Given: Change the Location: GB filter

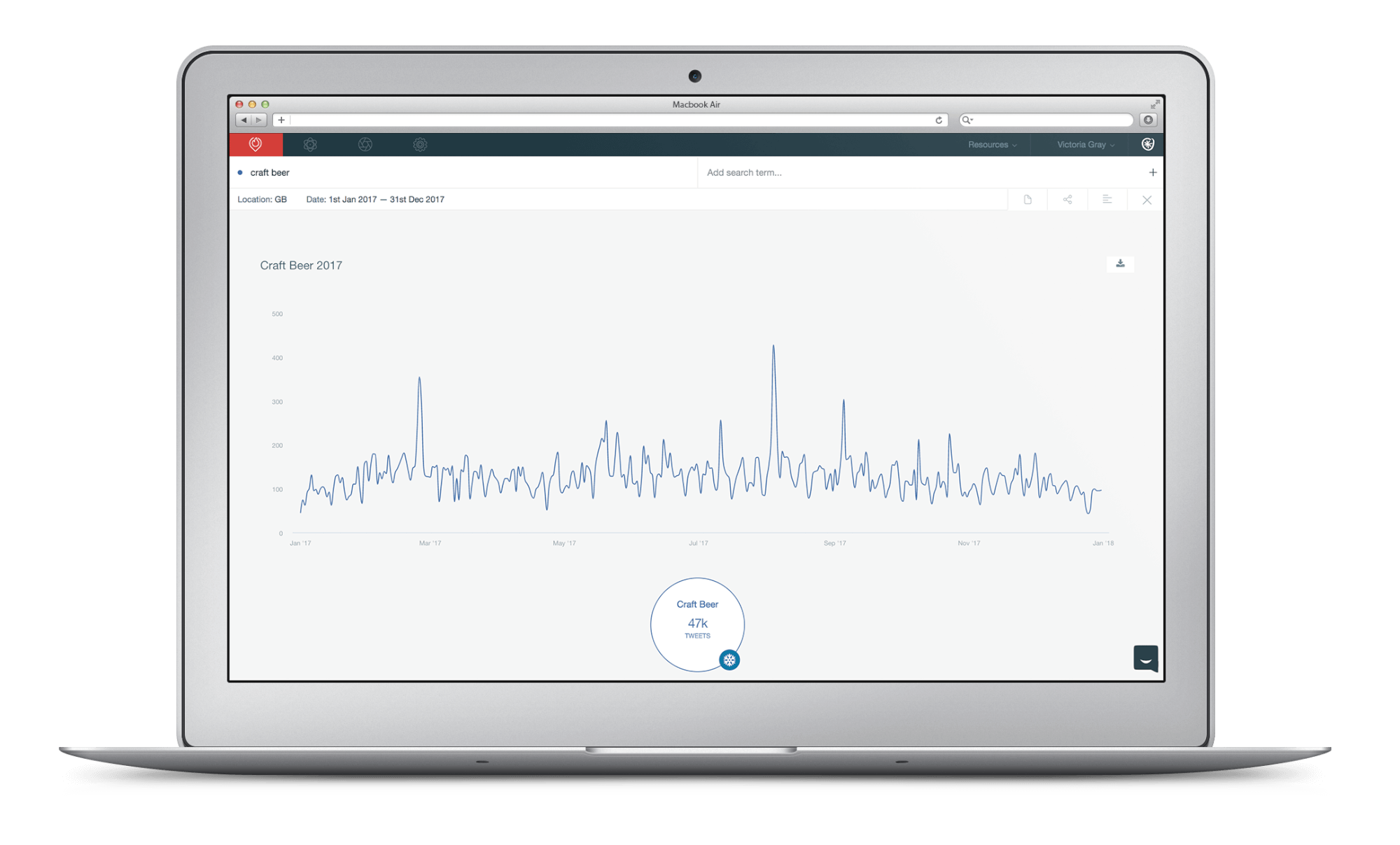Looking at the screenshot, I should [262, 200].
